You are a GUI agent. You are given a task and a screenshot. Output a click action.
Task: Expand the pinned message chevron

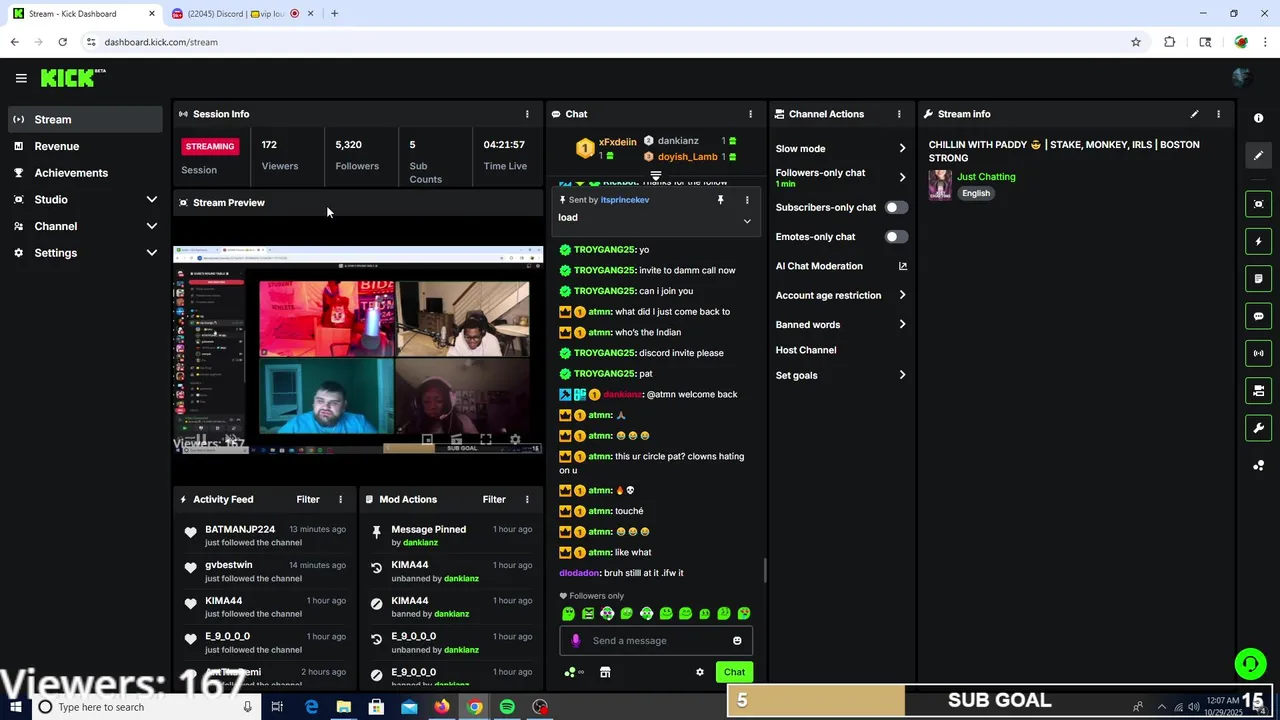click(746, 221)
